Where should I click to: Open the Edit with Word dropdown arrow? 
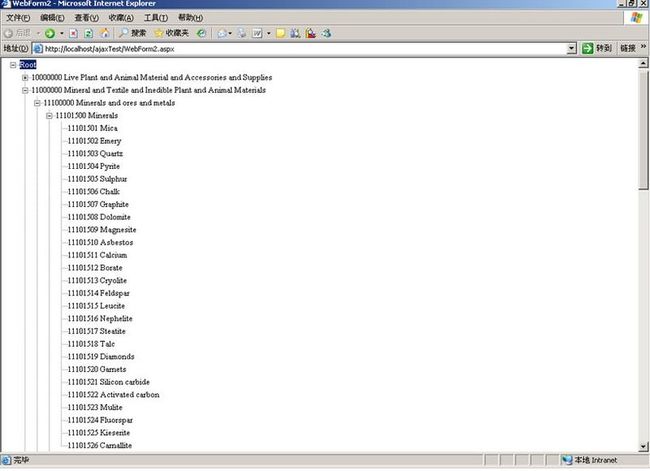[x=269, y=34]
